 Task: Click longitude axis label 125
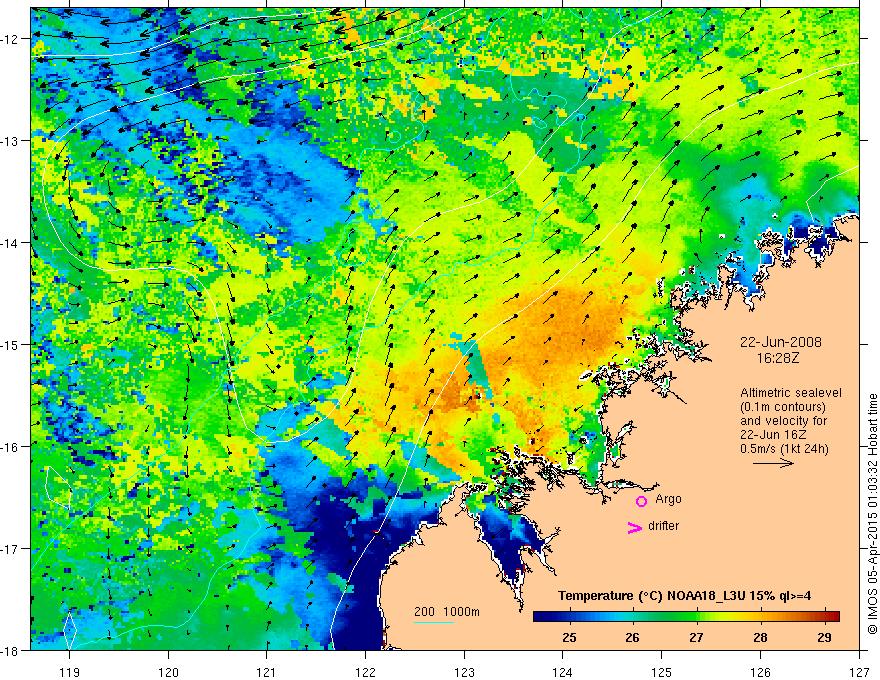click(x=662, y=672)
